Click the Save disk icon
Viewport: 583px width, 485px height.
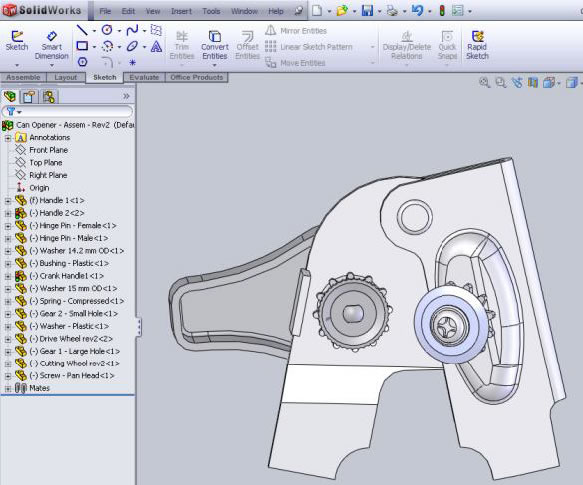(367, 10)
